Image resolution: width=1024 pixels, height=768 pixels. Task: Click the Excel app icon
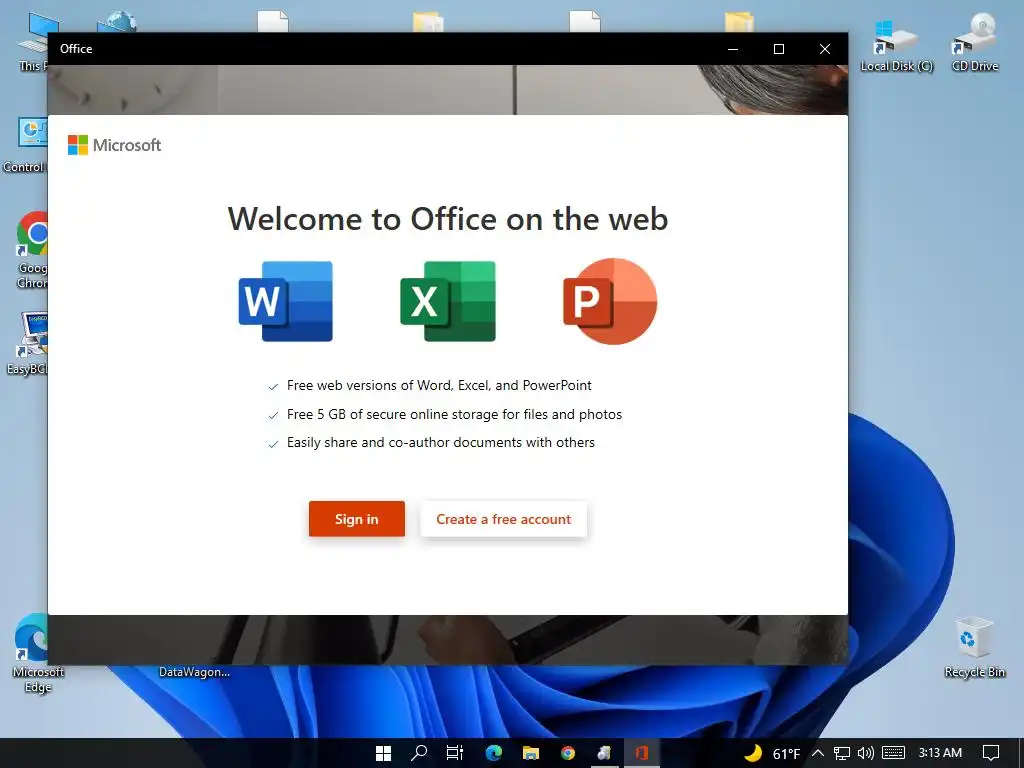[x=448, y=301]
